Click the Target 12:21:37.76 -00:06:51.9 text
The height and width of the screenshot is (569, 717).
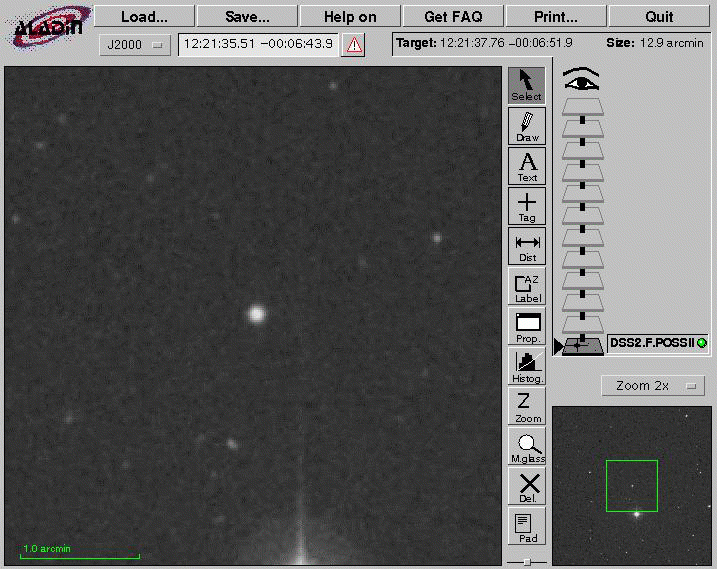484,43
